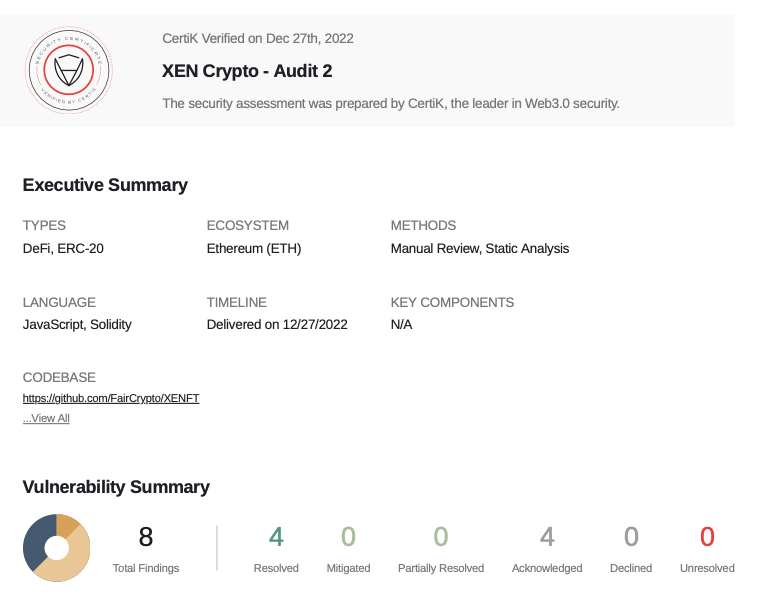Screen dimensions: 766x602
Task: Click the Mitigated findings count
Action: pos(348,537)
